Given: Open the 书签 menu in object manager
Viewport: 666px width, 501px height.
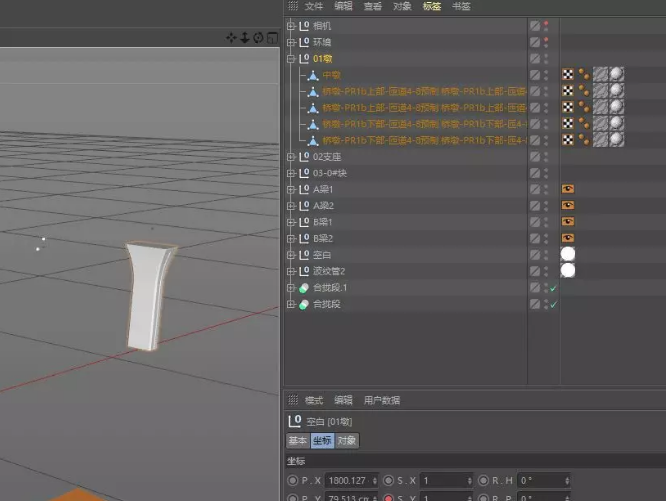Looking at the screenshot, I should click(461, 6).
